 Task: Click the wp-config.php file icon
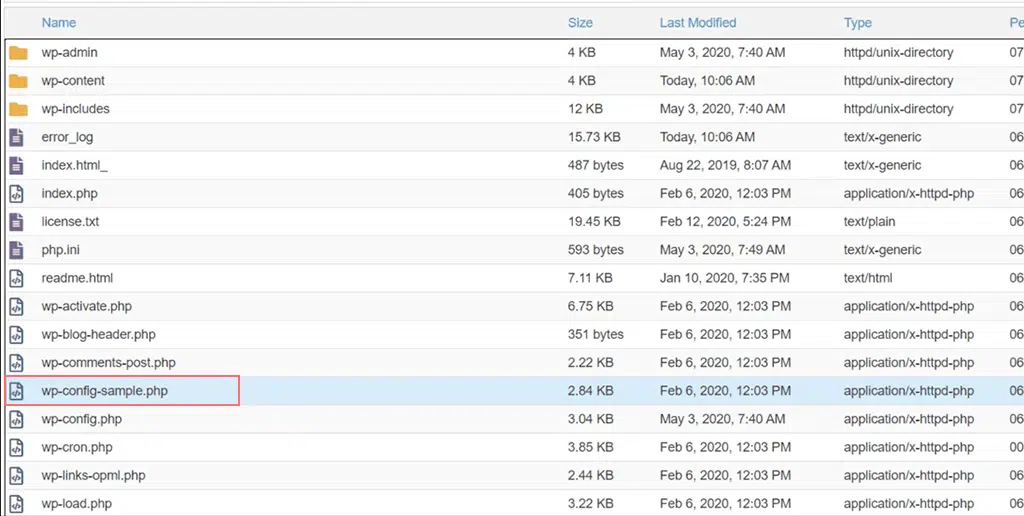(x=16, y=419)
